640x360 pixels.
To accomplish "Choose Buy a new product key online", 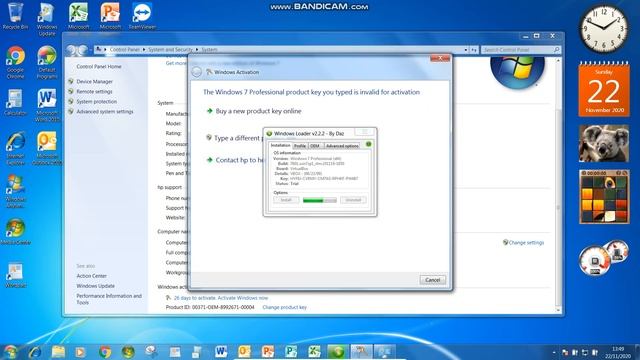I will pos(258,111).
